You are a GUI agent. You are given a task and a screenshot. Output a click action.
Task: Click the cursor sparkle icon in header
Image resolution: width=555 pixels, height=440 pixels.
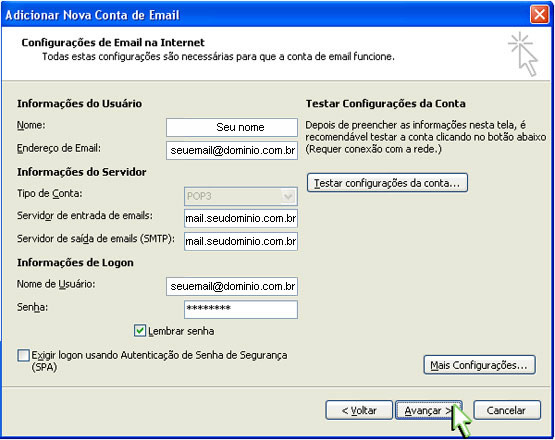click(x=523, y=54)
